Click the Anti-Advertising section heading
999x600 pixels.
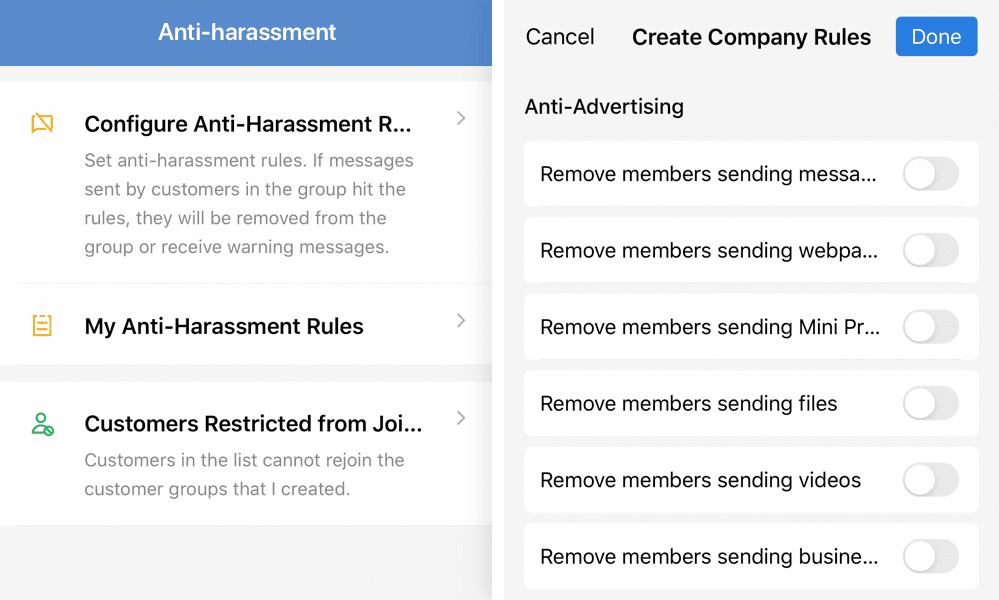coord(604,106)
